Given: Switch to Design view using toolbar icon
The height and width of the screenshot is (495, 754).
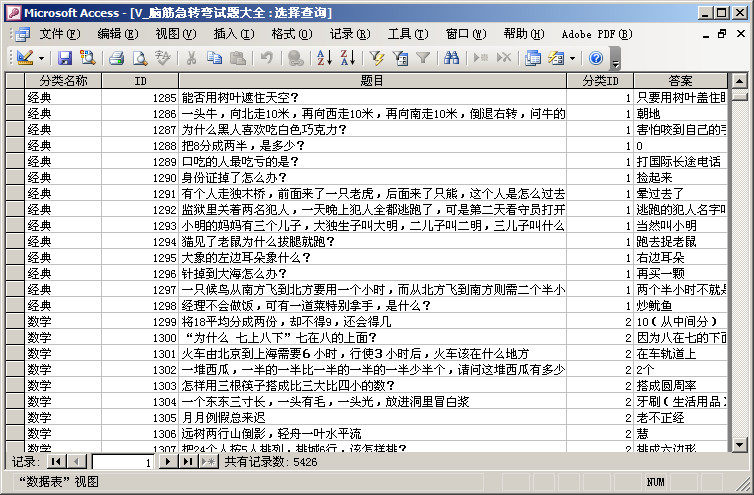Looking at the screenshot, I should coord(25,58).
